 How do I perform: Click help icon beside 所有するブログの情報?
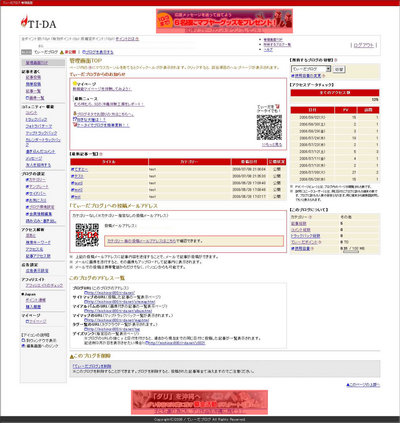pyautogui.click(x=336, y=60)
